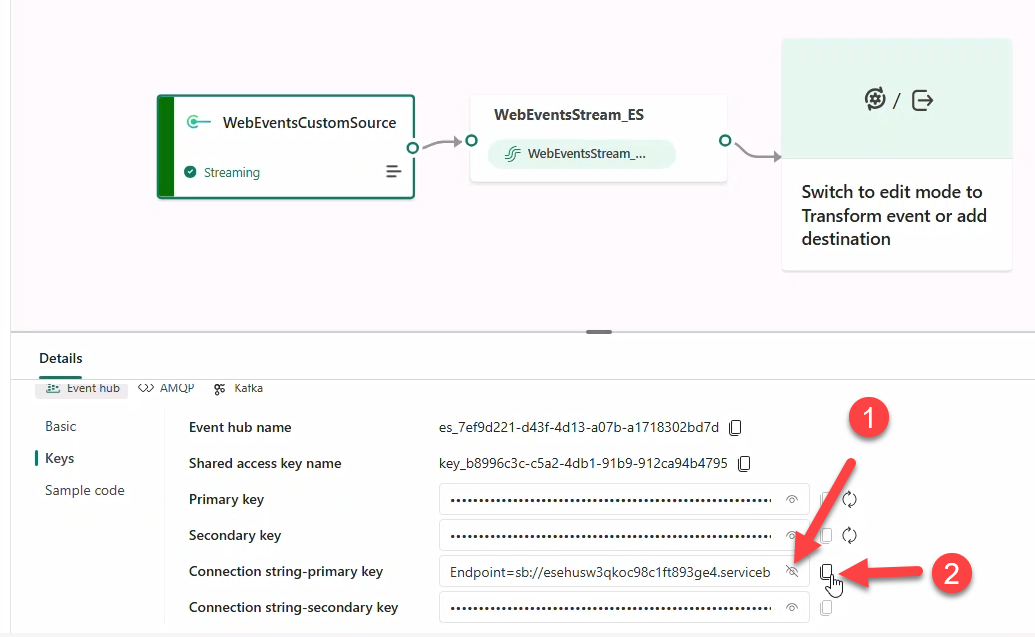Viewport: 1035px width, 637px height.
Task: Show the Secondary key value
Action: click(x=791, y=535)
